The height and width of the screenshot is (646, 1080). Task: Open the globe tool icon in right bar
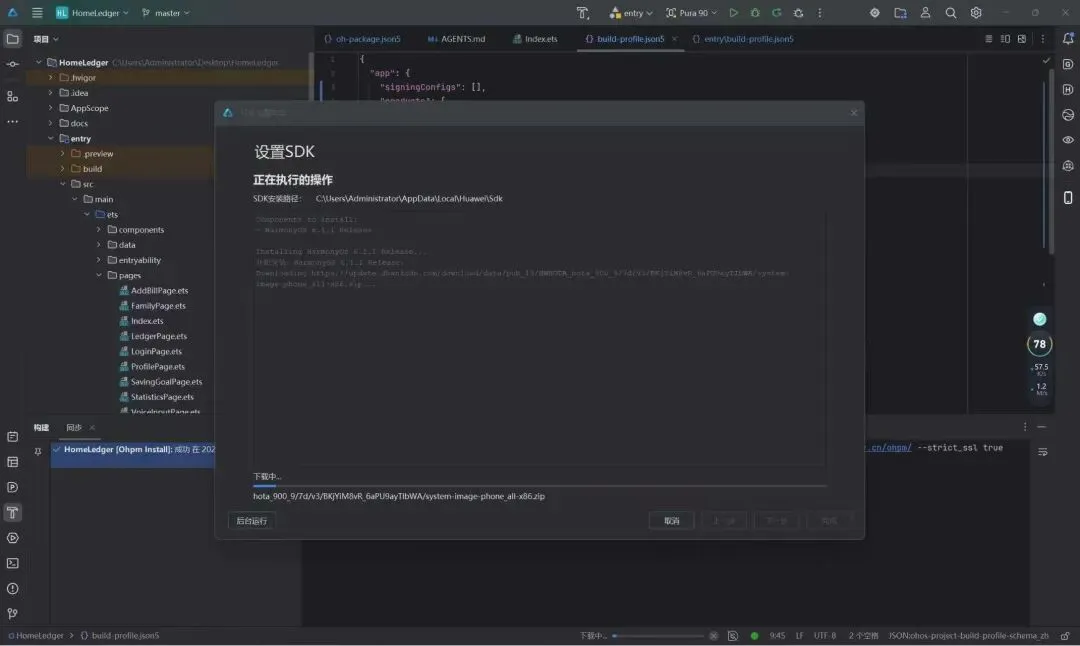[x=1068, y=115]
